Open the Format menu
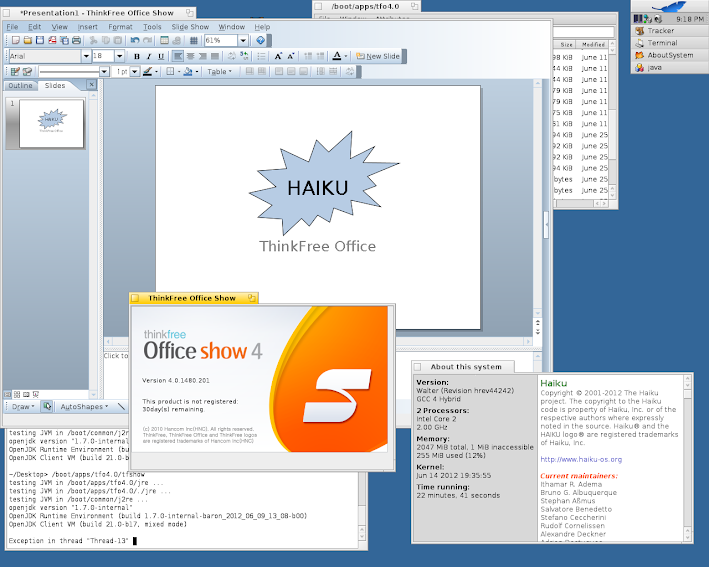The width and height of the screenshot is (709, 567). click(x=120, y=27)
